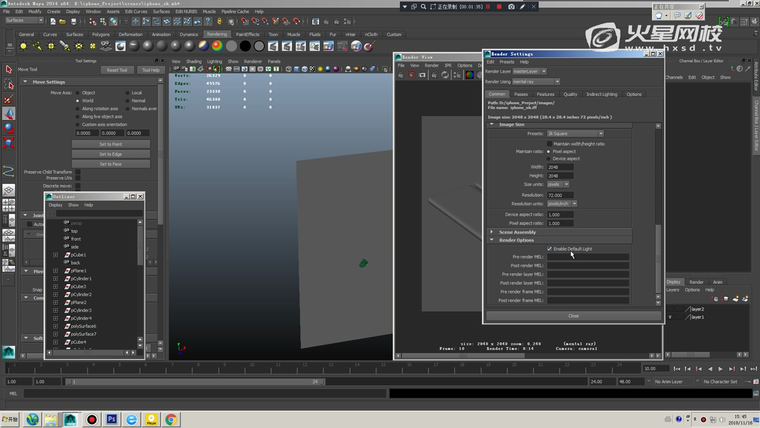Switch to the Indirect Lighting tab
760x428 pixels.
tap(601, 94)
